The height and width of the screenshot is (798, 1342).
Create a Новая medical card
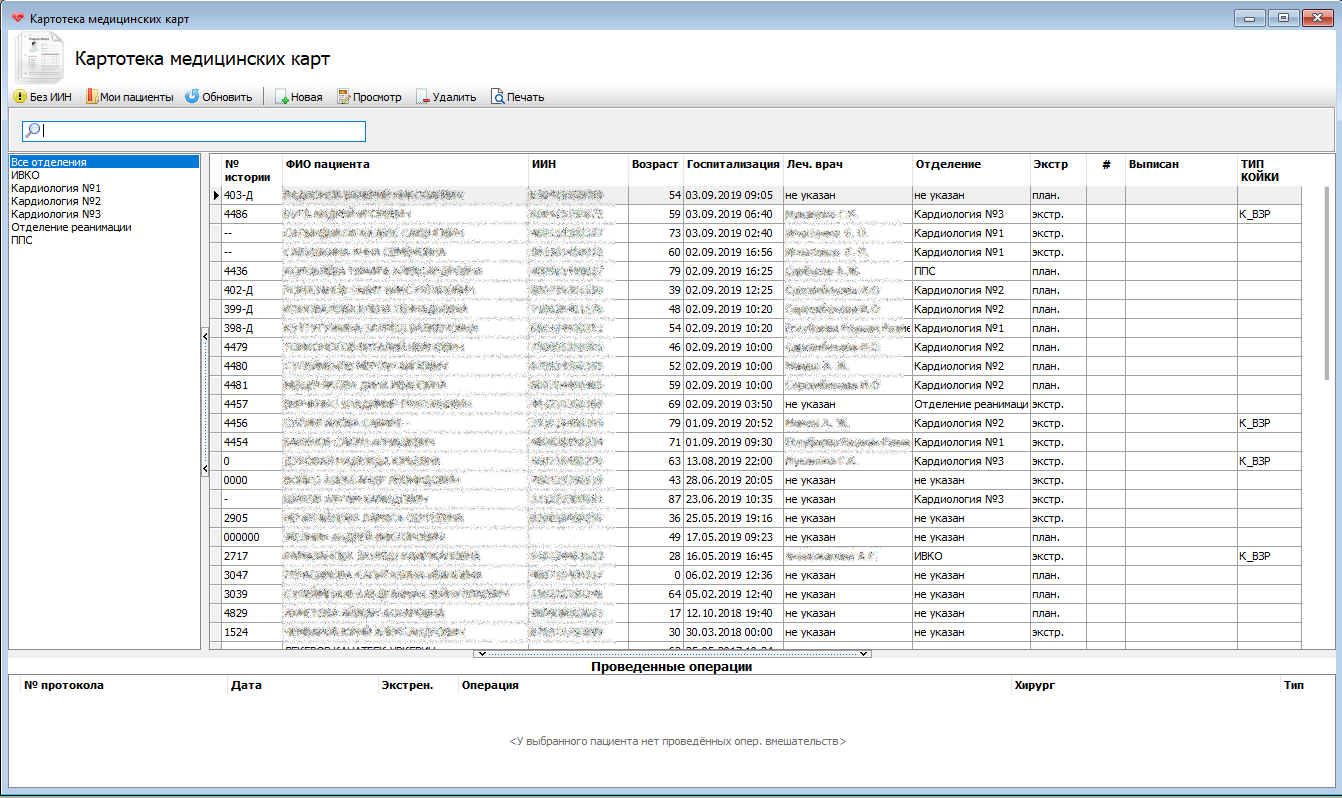299,97
